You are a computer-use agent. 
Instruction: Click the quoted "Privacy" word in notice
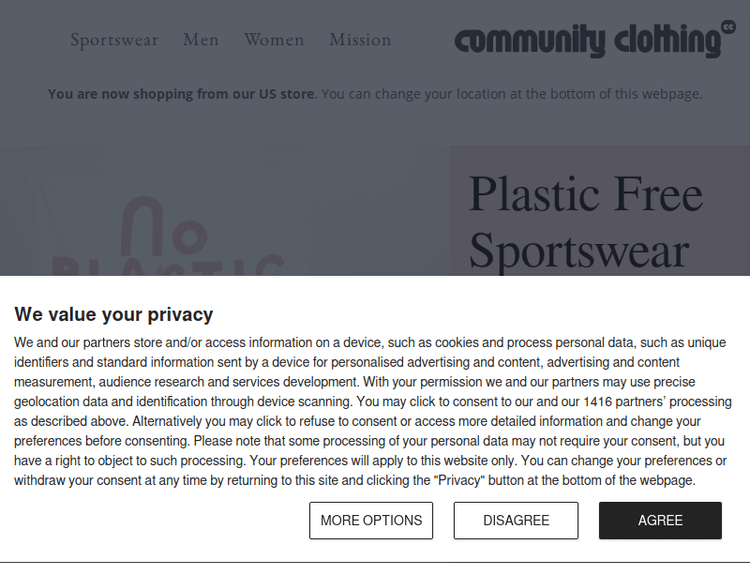(459, 480)
